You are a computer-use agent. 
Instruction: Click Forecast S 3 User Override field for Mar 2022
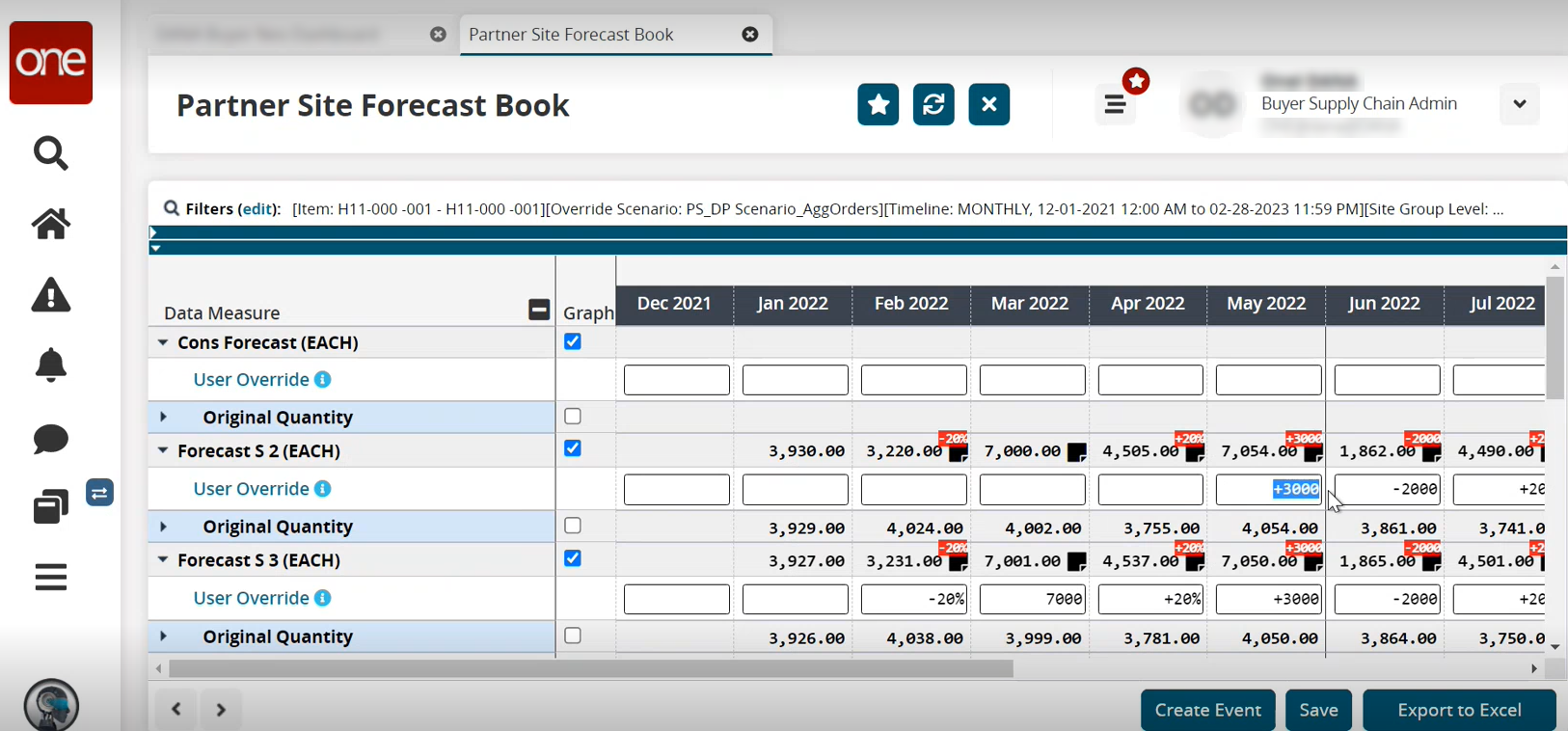(1032, 599)
